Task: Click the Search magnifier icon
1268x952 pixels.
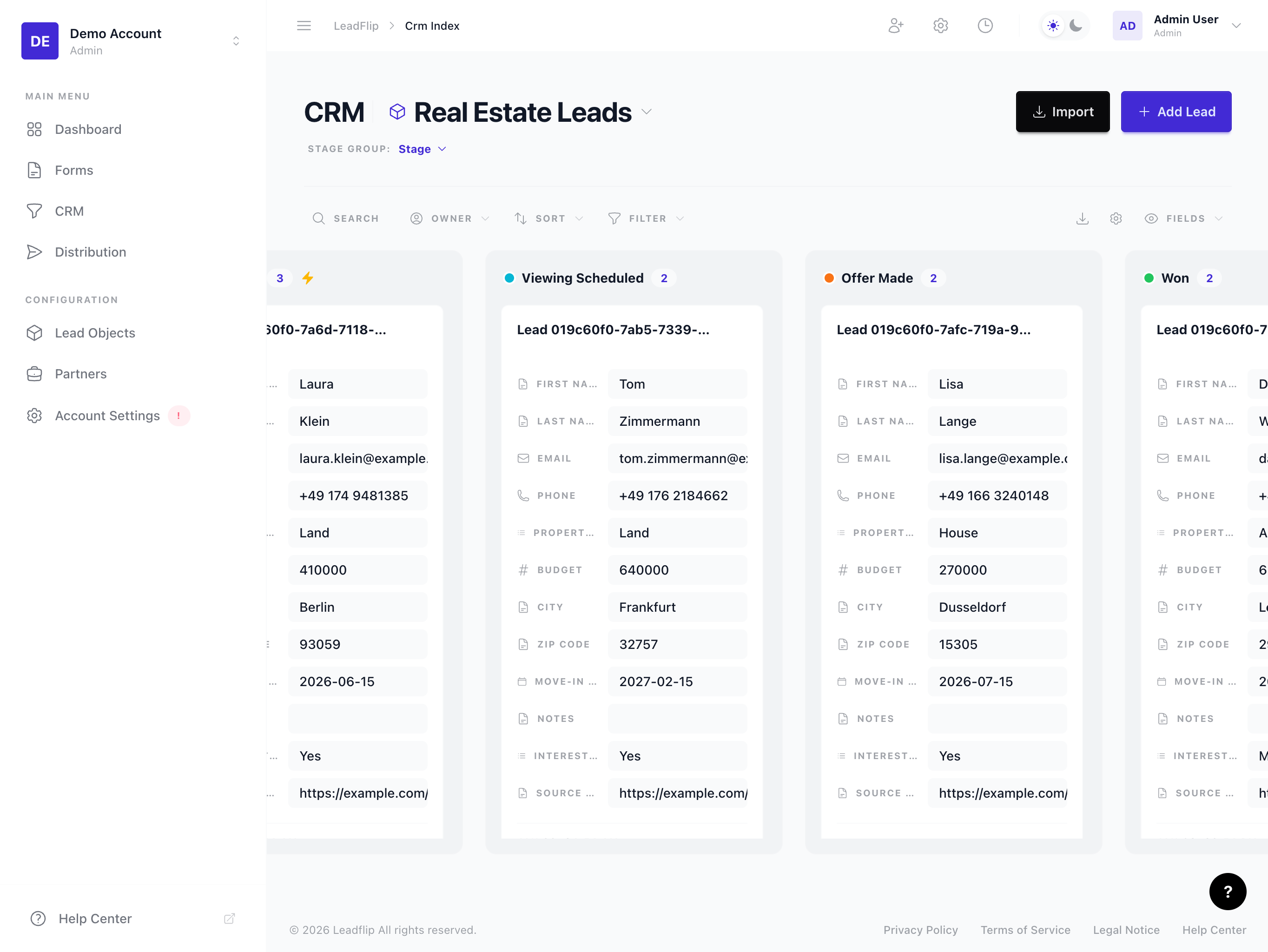Action: [319, 218]
